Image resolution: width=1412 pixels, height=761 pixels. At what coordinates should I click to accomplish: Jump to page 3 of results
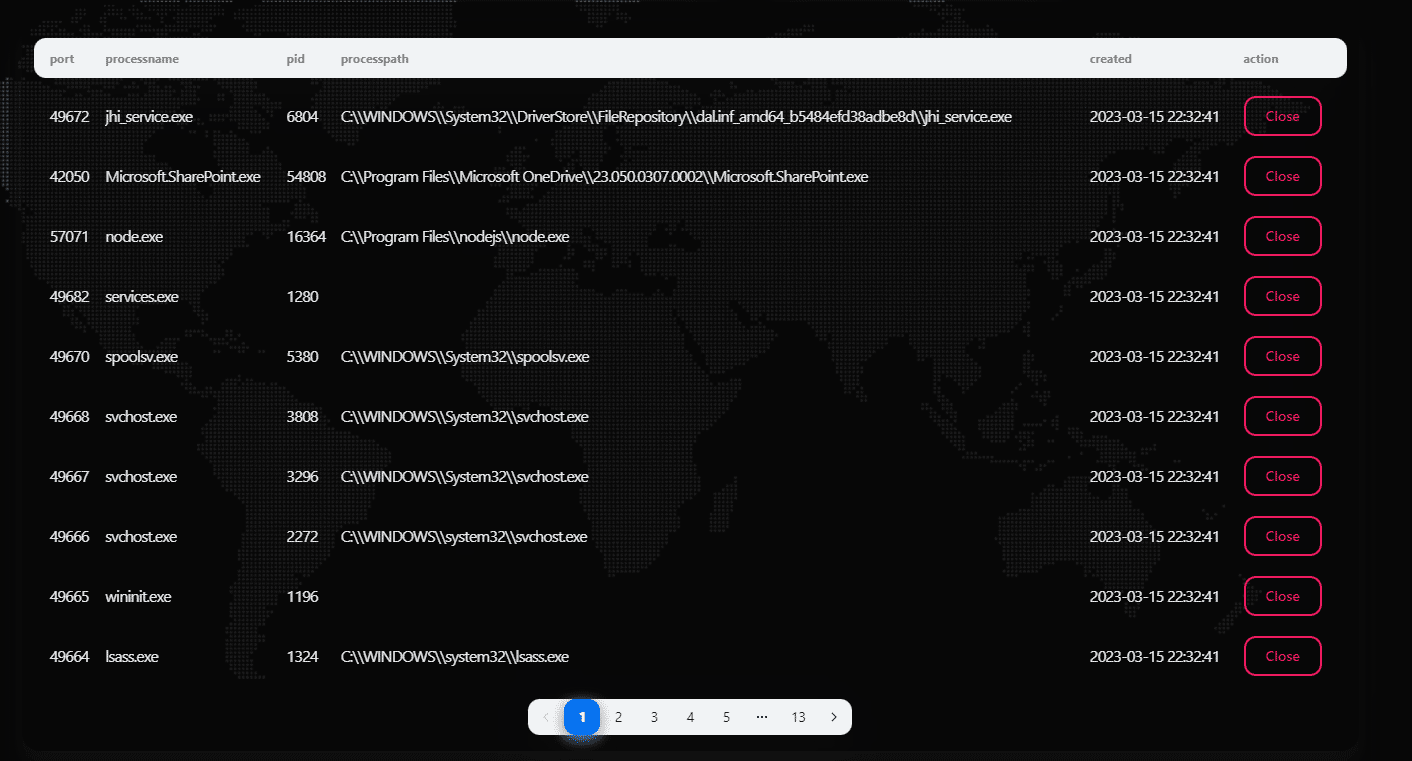[654, 717]
